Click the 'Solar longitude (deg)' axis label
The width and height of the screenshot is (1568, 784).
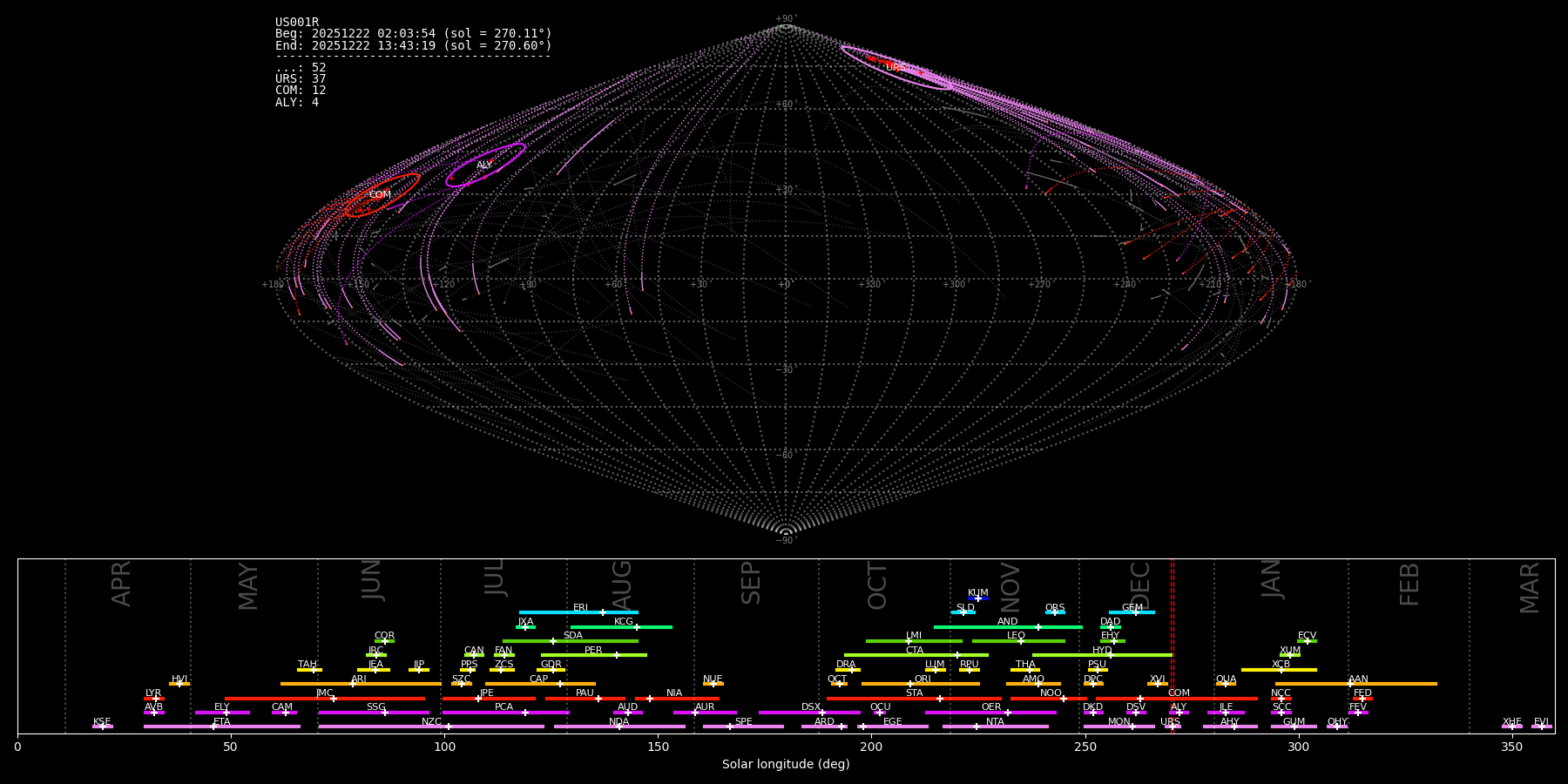click(x=786, y=764)
